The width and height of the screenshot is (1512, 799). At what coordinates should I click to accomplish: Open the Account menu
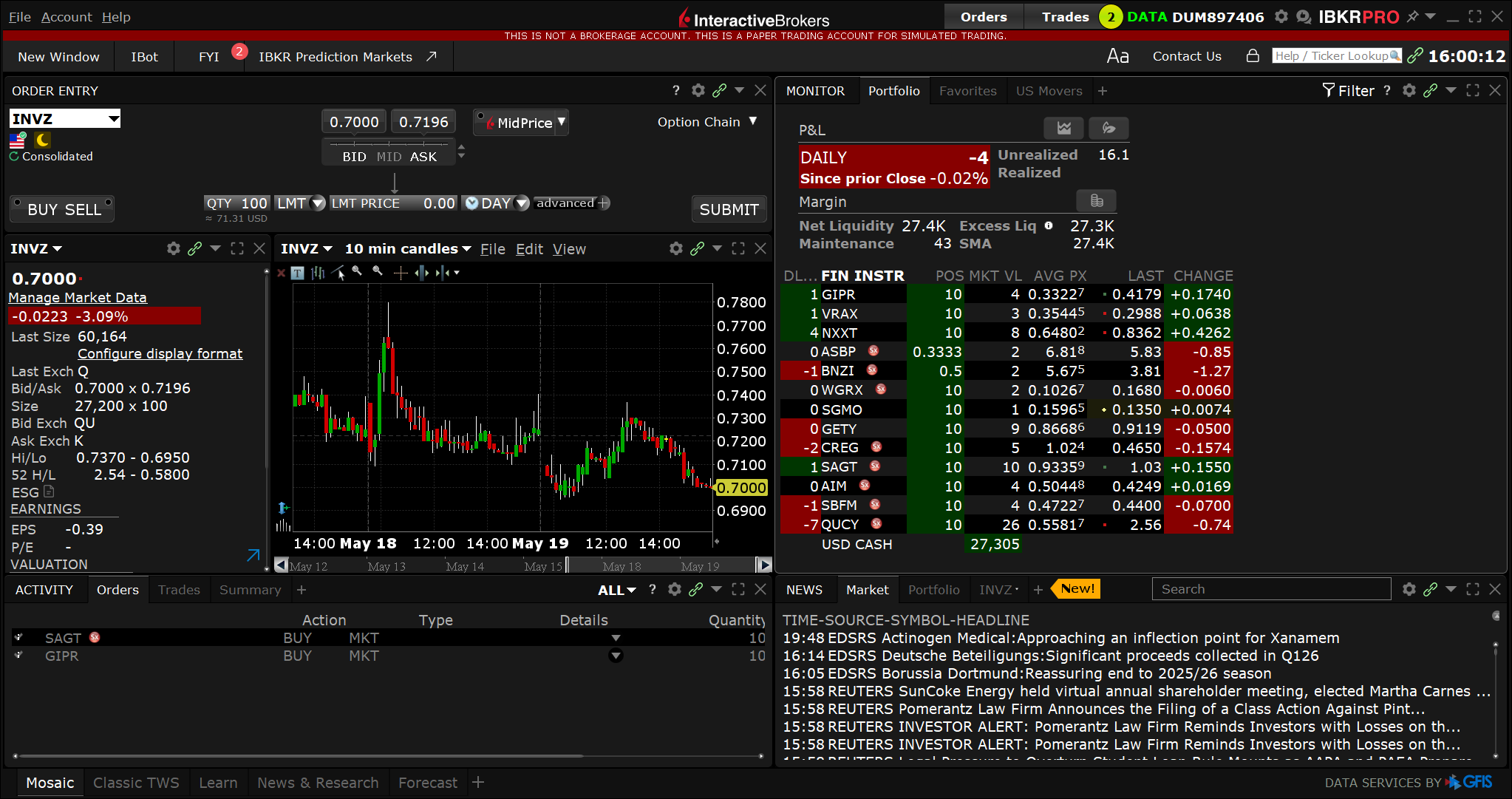click(x=67, y=16)
